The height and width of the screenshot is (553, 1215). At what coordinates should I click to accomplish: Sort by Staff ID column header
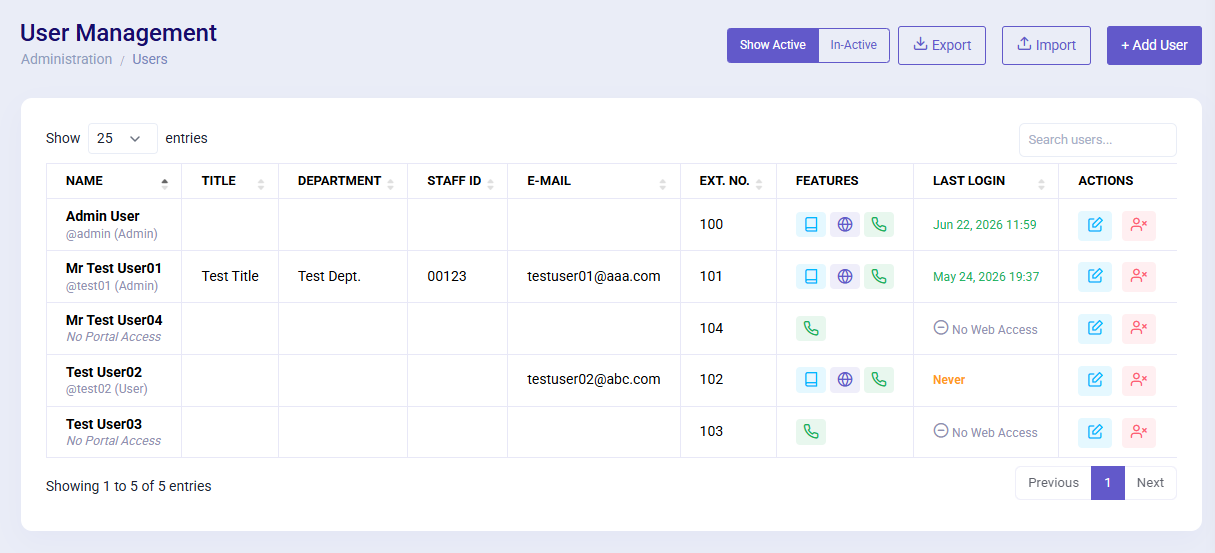(x=457, y=181)
